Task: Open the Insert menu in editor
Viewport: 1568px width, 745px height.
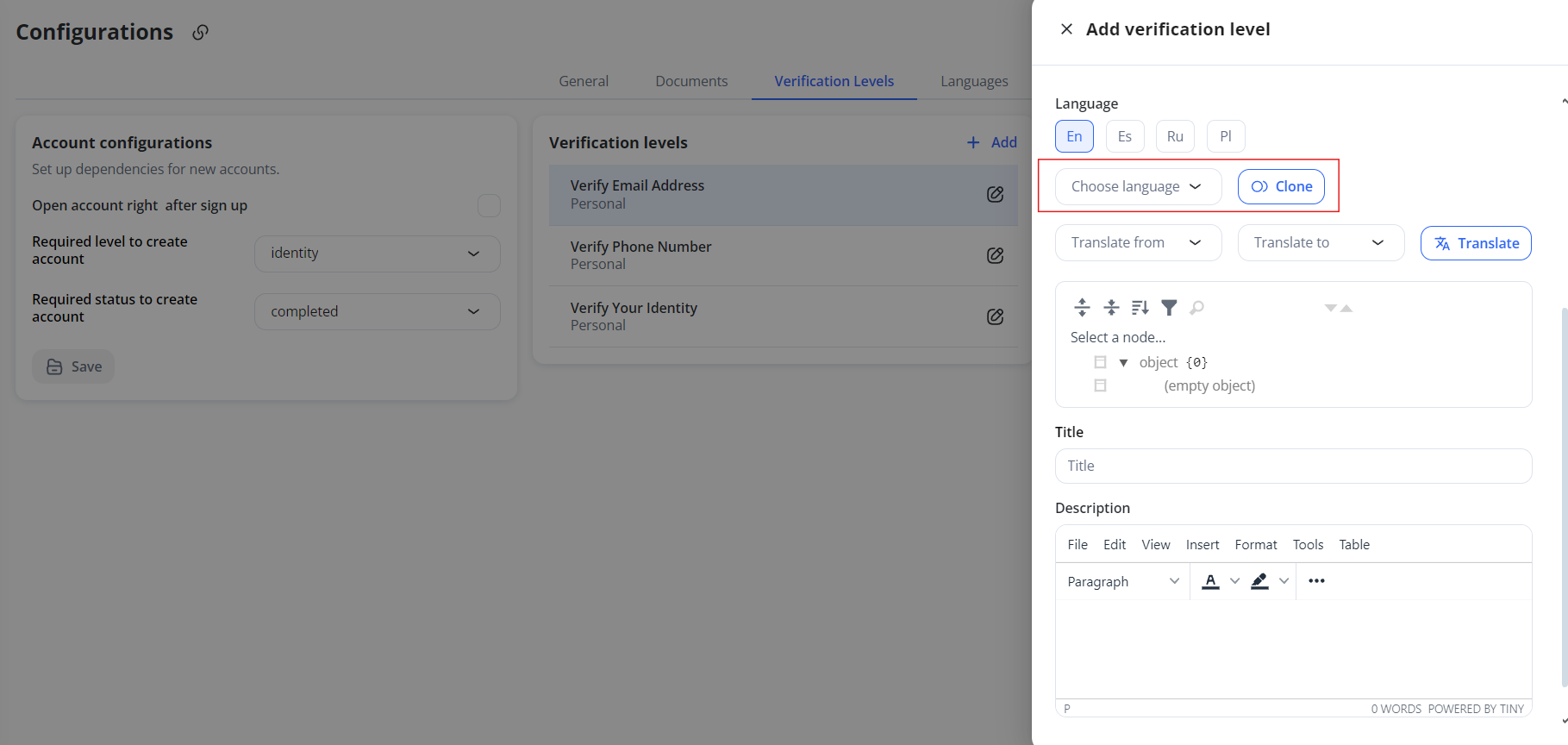Action: [x=1203, y=544]
